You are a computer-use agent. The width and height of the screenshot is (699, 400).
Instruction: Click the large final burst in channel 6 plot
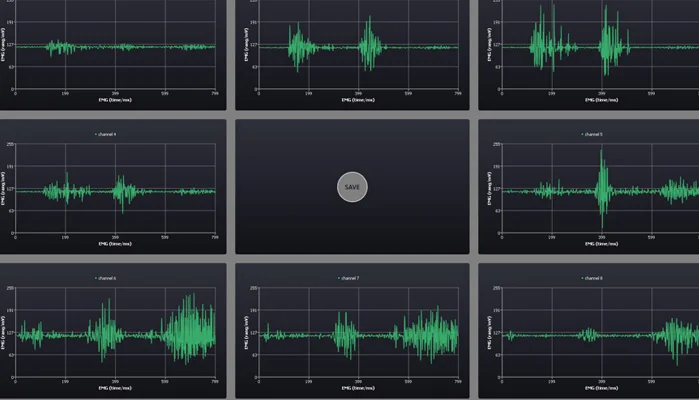click(x=189, y=329)
